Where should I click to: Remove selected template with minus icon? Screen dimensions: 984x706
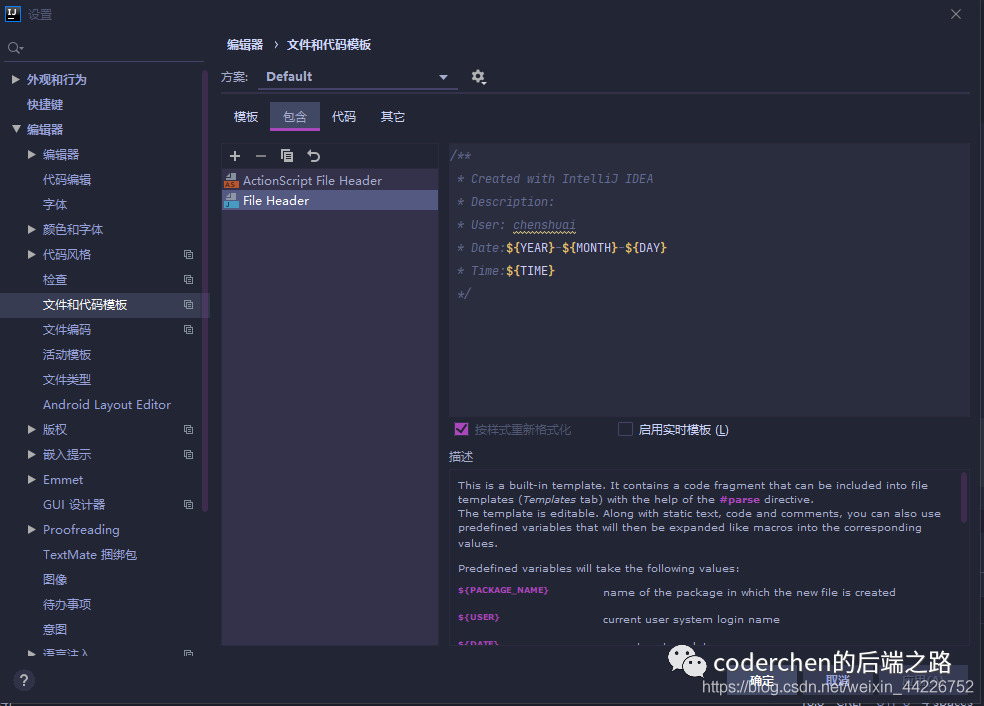click(261, 156)
